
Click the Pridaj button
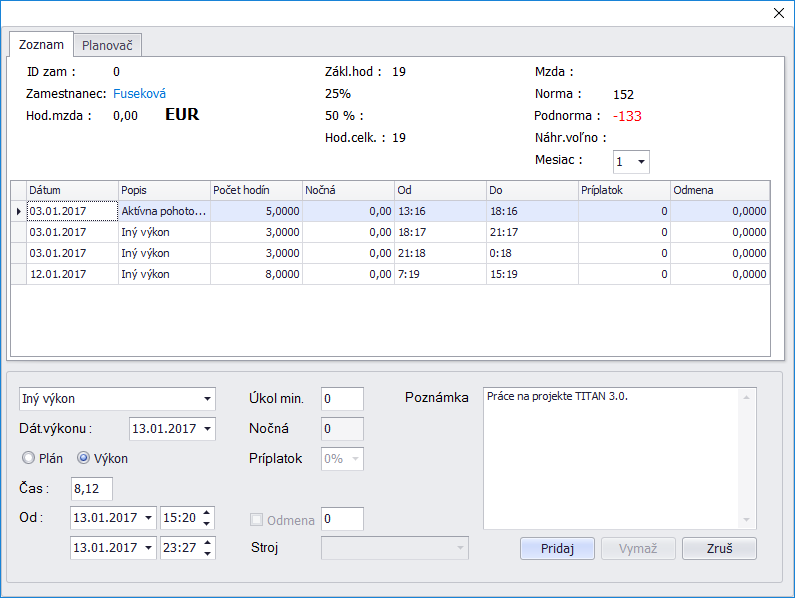557,549
